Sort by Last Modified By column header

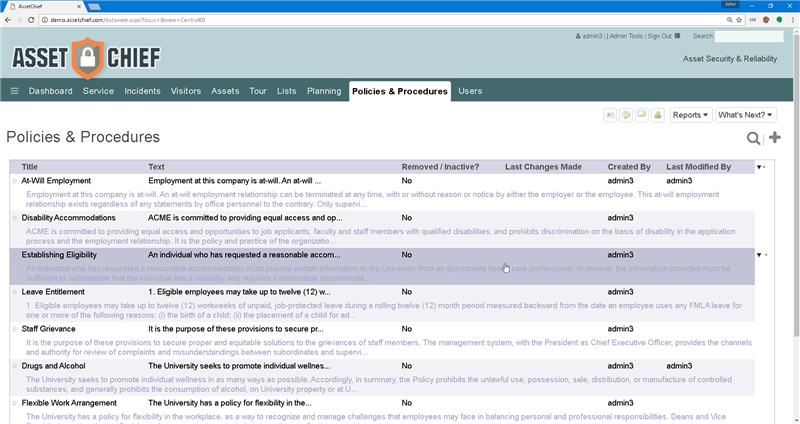(698, 167)
